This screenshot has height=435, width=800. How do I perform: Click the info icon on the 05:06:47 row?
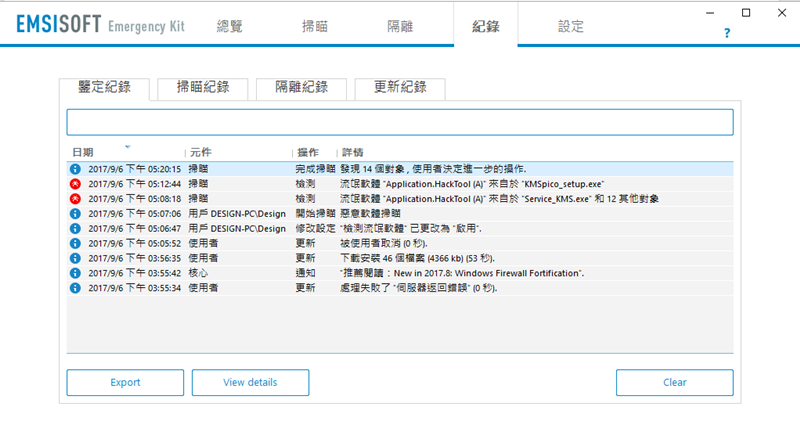coord(75,228)
